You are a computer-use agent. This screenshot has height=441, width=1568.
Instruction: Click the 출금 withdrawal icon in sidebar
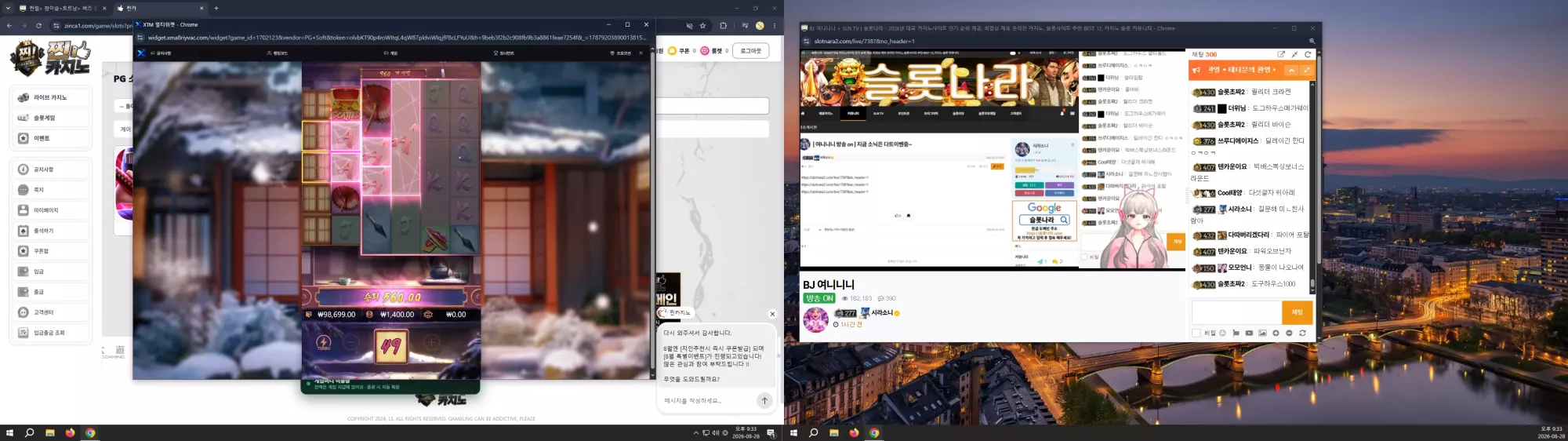click(x=23, y=292)
